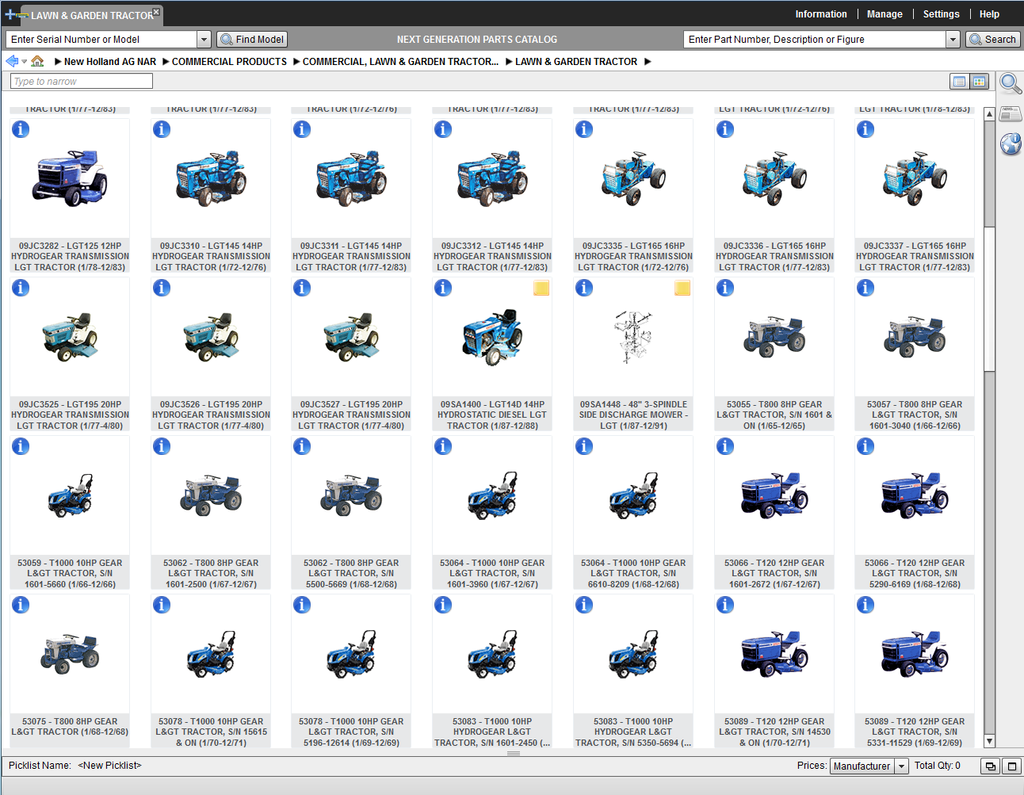Open the yellow note on 09SA1400 LGT14D
This screenshot has height=795, width=1024.
tap(541, 289)
